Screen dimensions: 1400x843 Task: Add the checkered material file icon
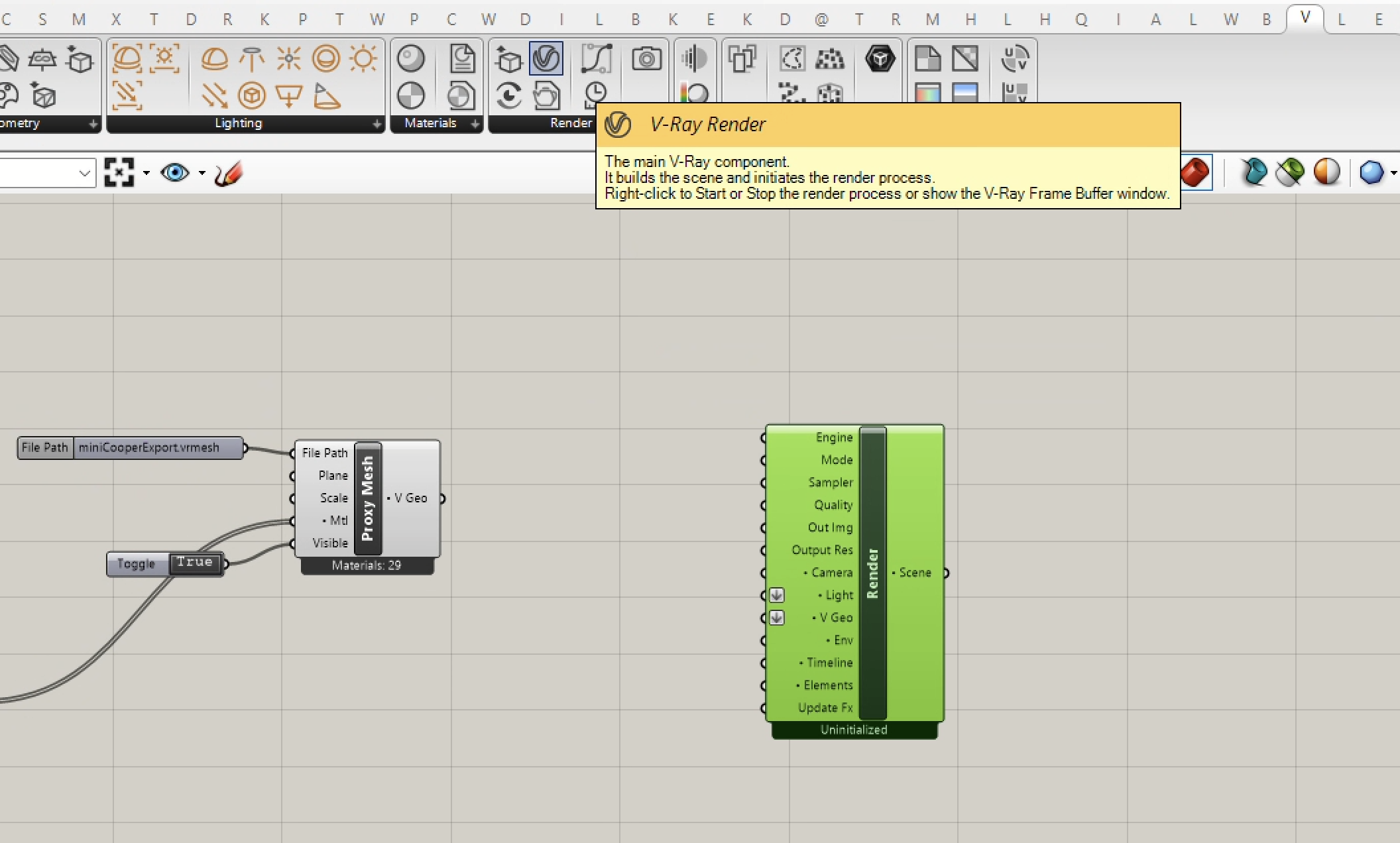461,95
